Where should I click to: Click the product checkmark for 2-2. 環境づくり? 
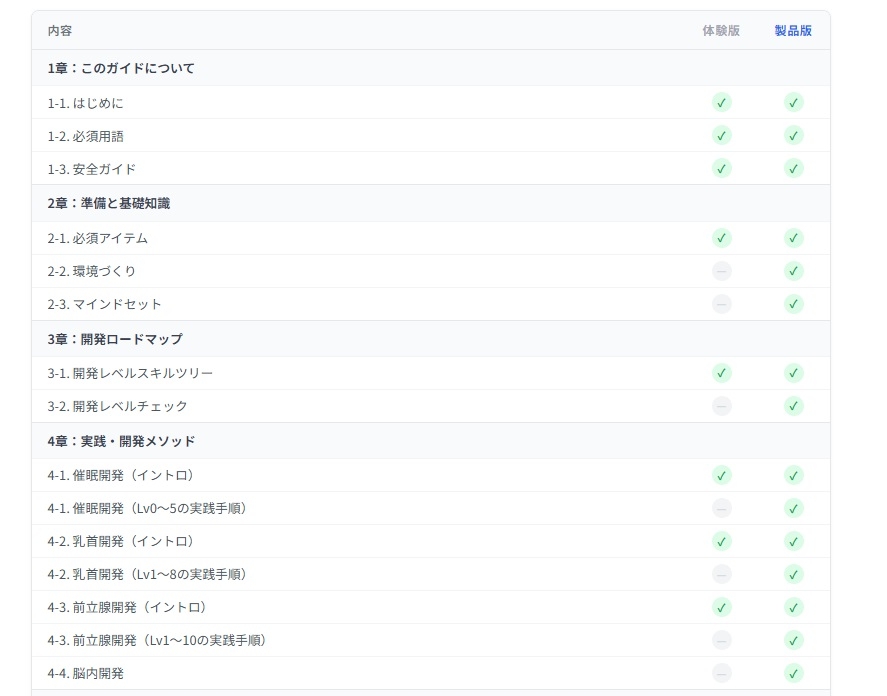click(x=793, y=271)
